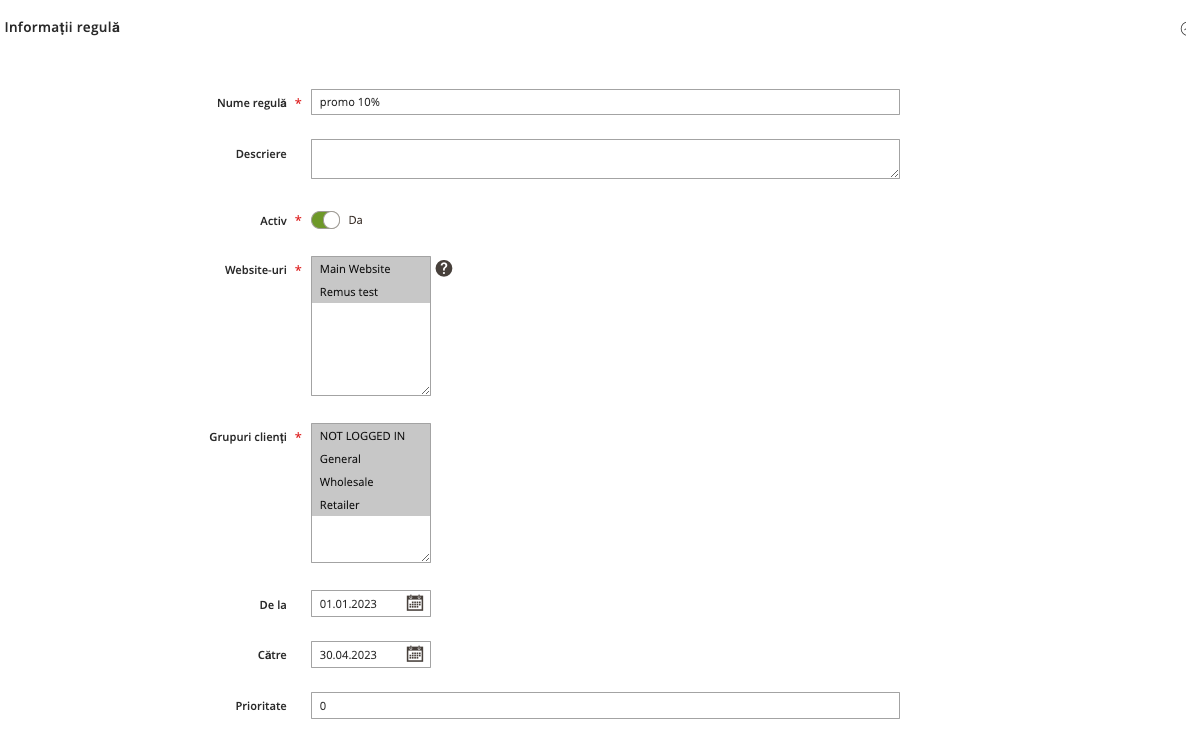Select Main Website in Website-uri list
The image size is (1186, 742).
[371, 269]
